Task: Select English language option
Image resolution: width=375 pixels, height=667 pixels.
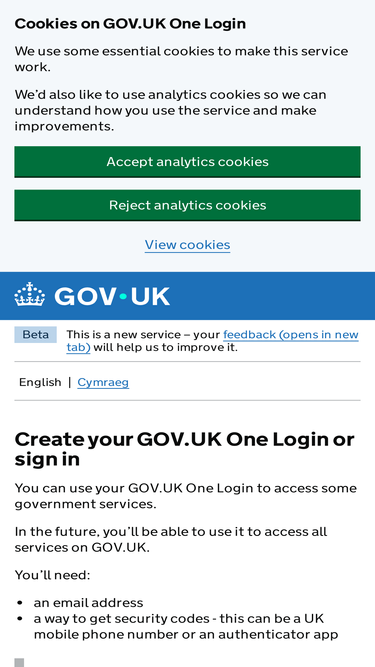Action: click(40, 382)
